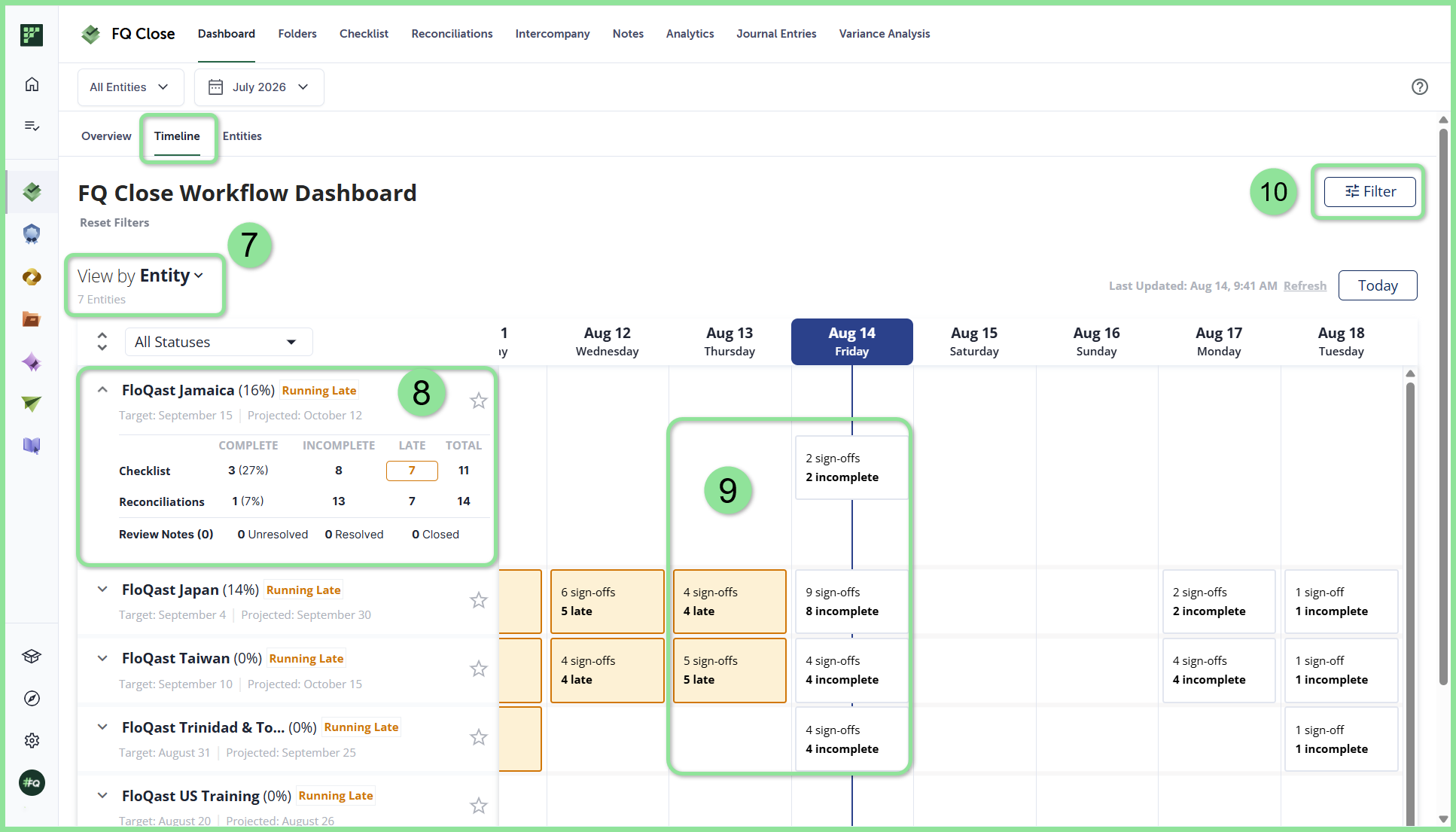The height and width of the screenshot is (832, 1456).
Task: Open the All Statuses dropdown
Action: point(218,342)
